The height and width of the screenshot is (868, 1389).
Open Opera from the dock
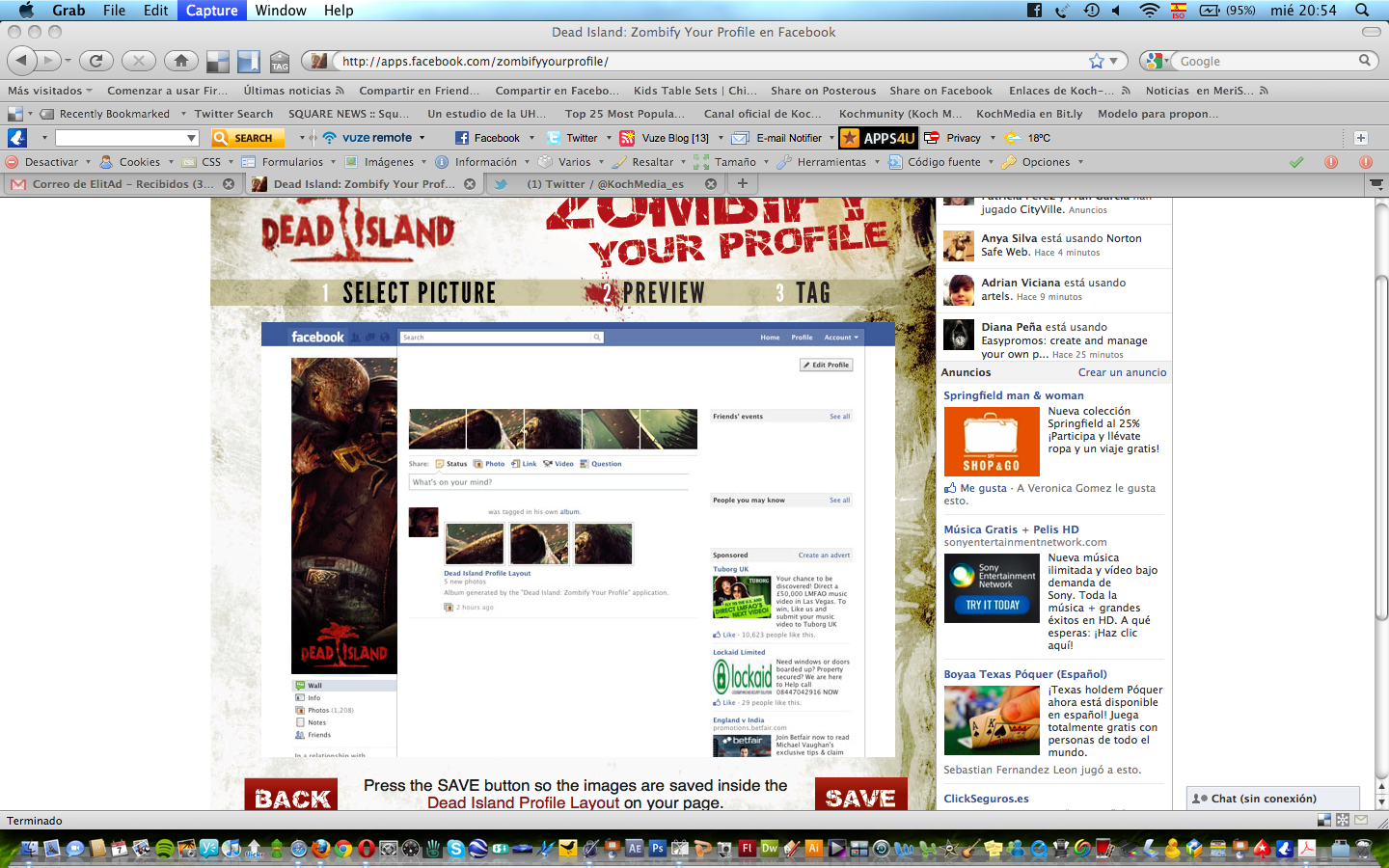coord(367,849)
